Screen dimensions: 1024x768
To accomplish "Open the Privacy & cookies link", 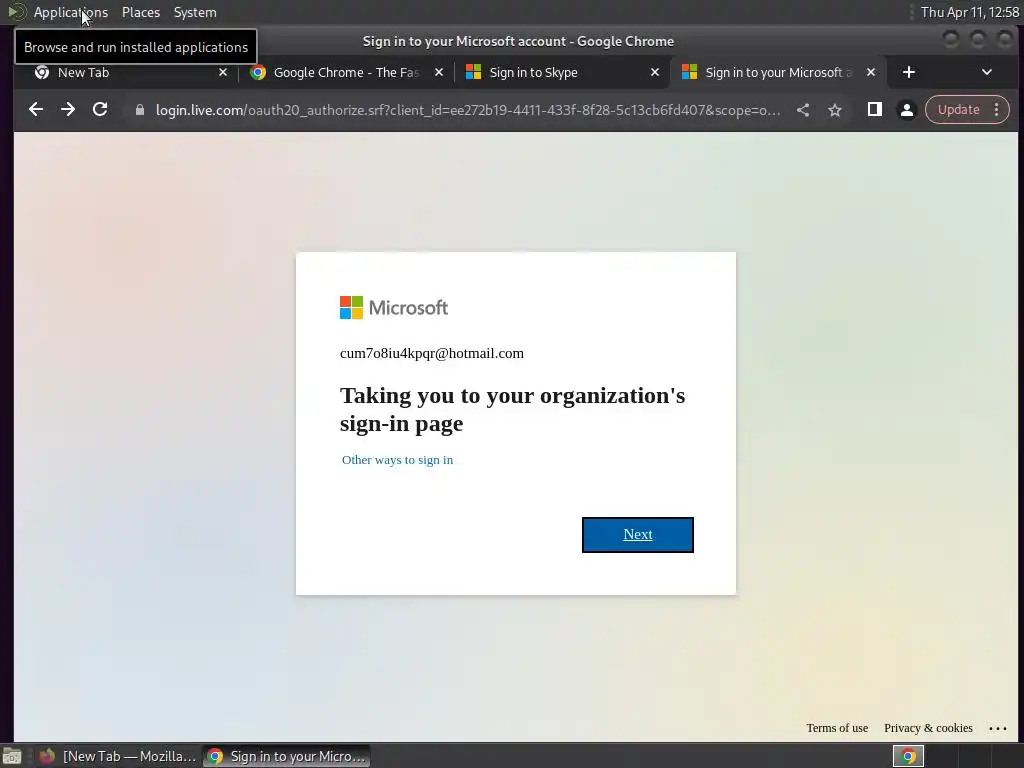I will click(928, 728).
